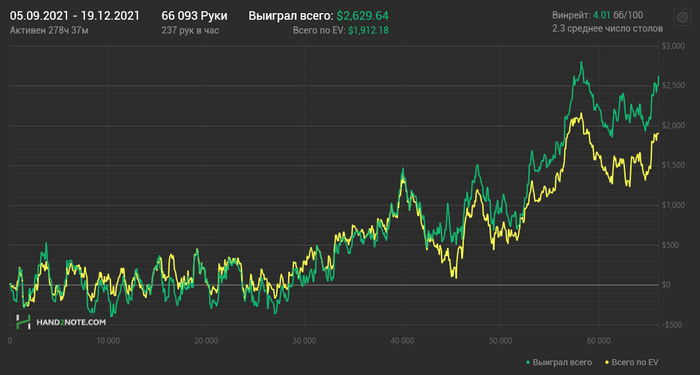Click the $500 y-axis label
This screenshot has width=700, height=375.
point(671,245)
